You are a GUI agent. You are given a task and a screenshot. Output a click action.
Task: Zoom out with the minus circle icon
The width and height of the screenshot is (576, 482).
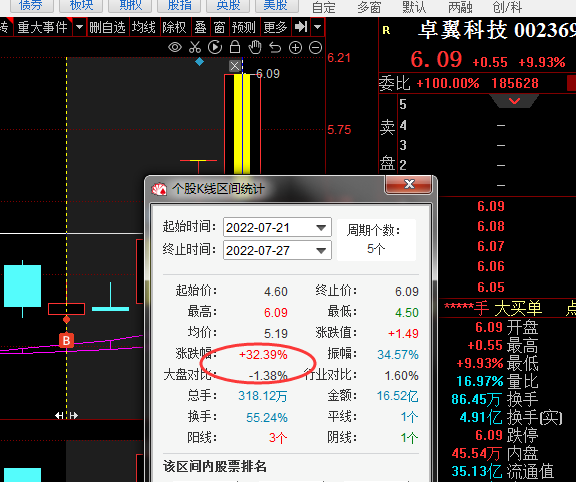click(315, 47)
